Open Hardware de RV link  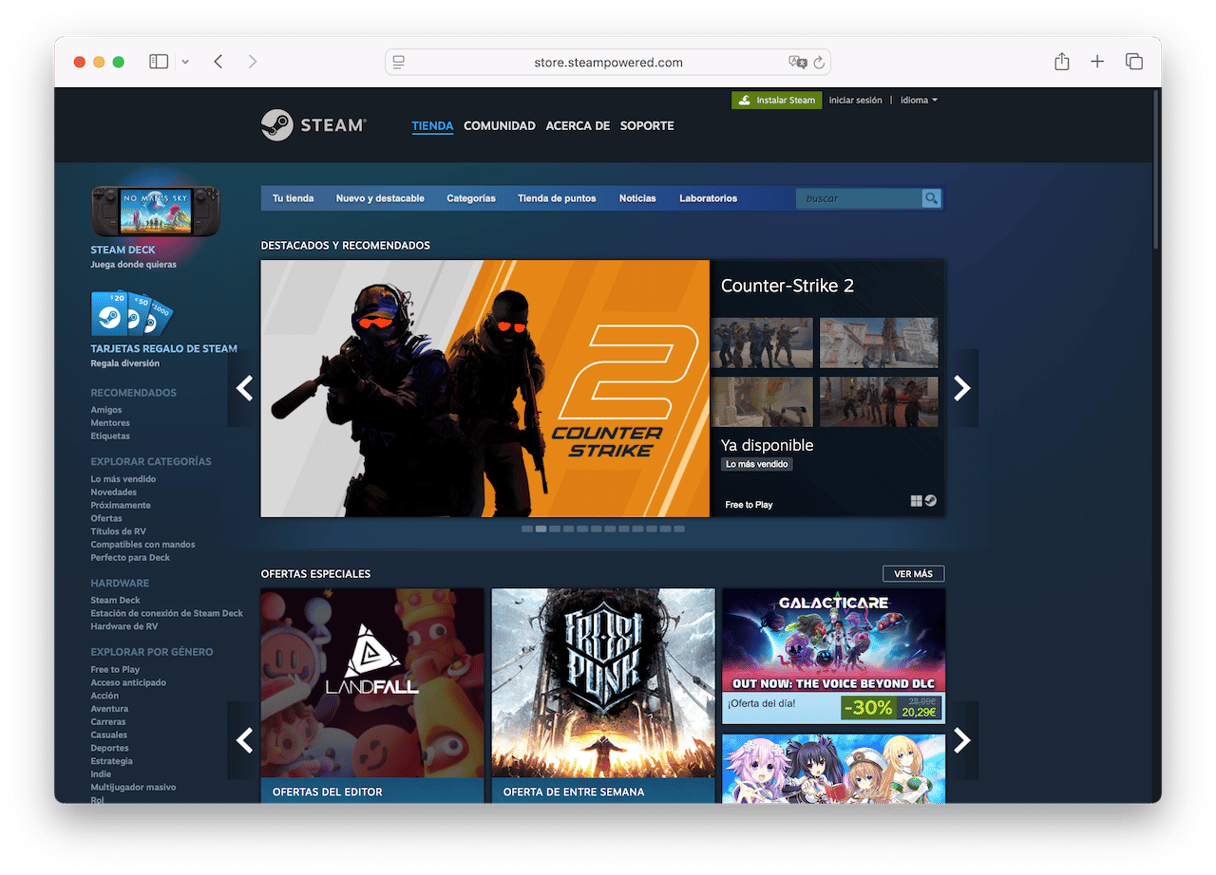(124, 626)
